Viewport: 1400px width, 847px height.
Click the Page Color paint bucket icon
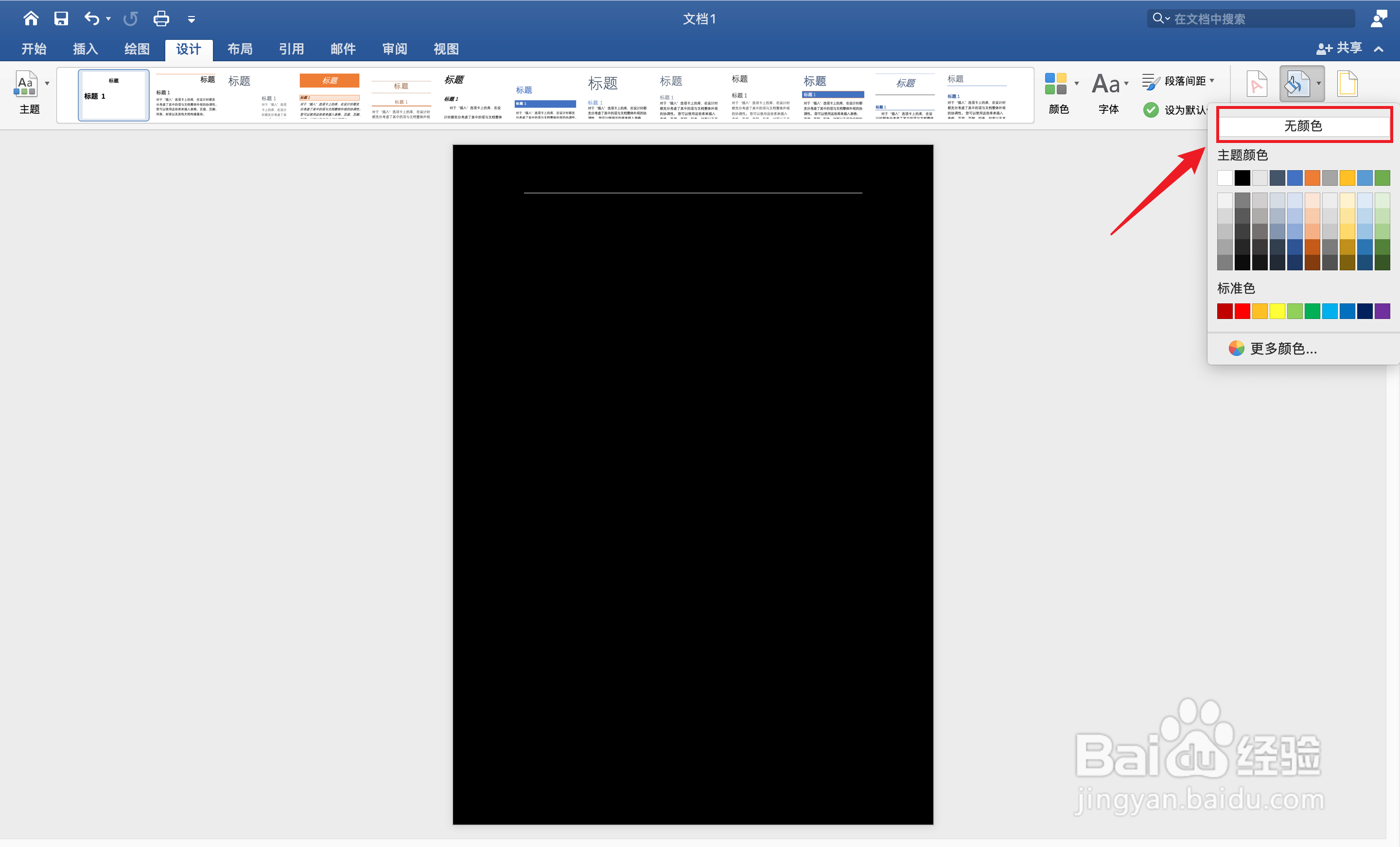coord(1296,84)
